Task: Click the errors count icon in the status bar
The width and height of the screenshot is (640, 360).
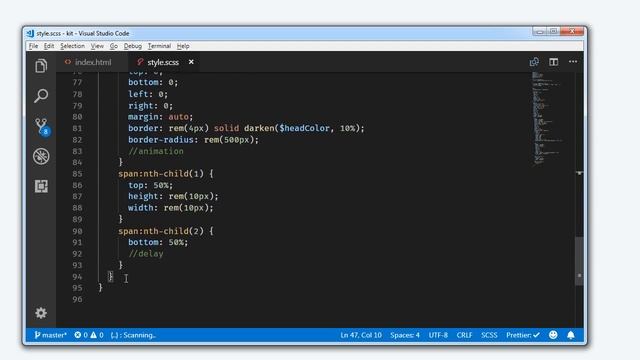Action: coord(78,335)
